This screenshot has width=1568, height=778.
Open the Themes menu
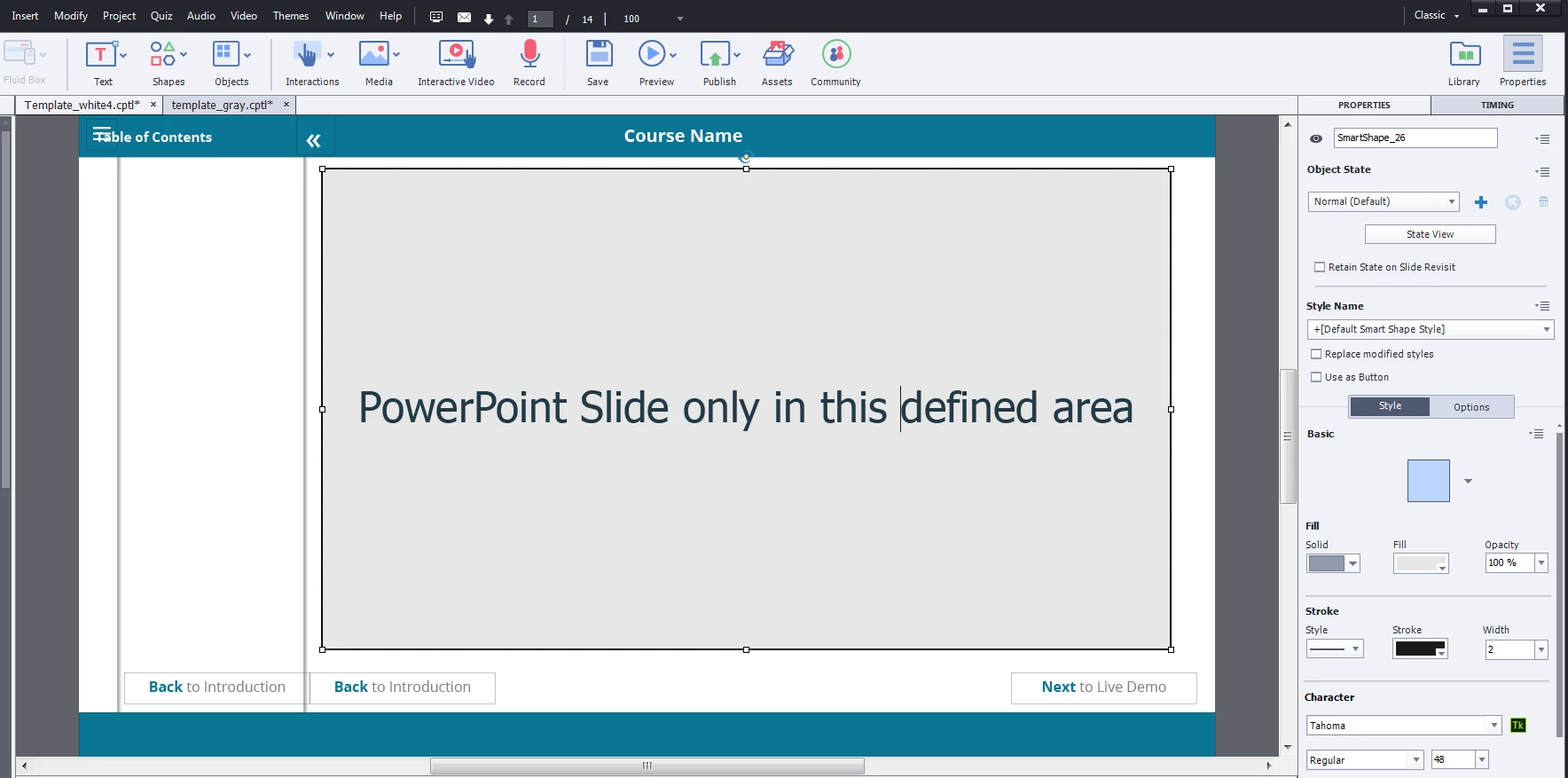[x=291, y=16]
